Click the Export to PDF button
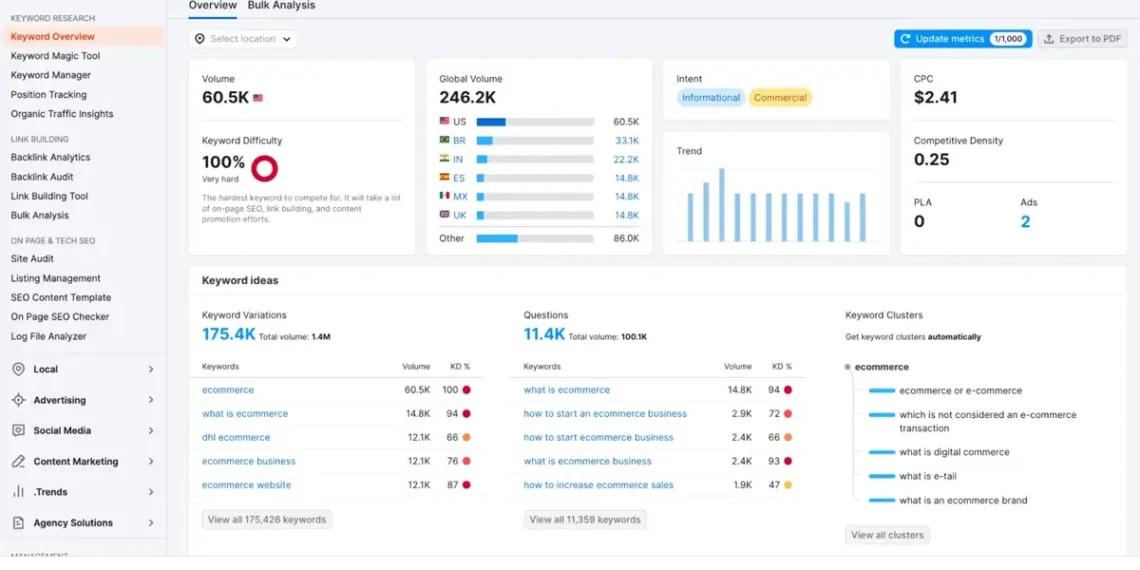 [x=1081, y=39]
